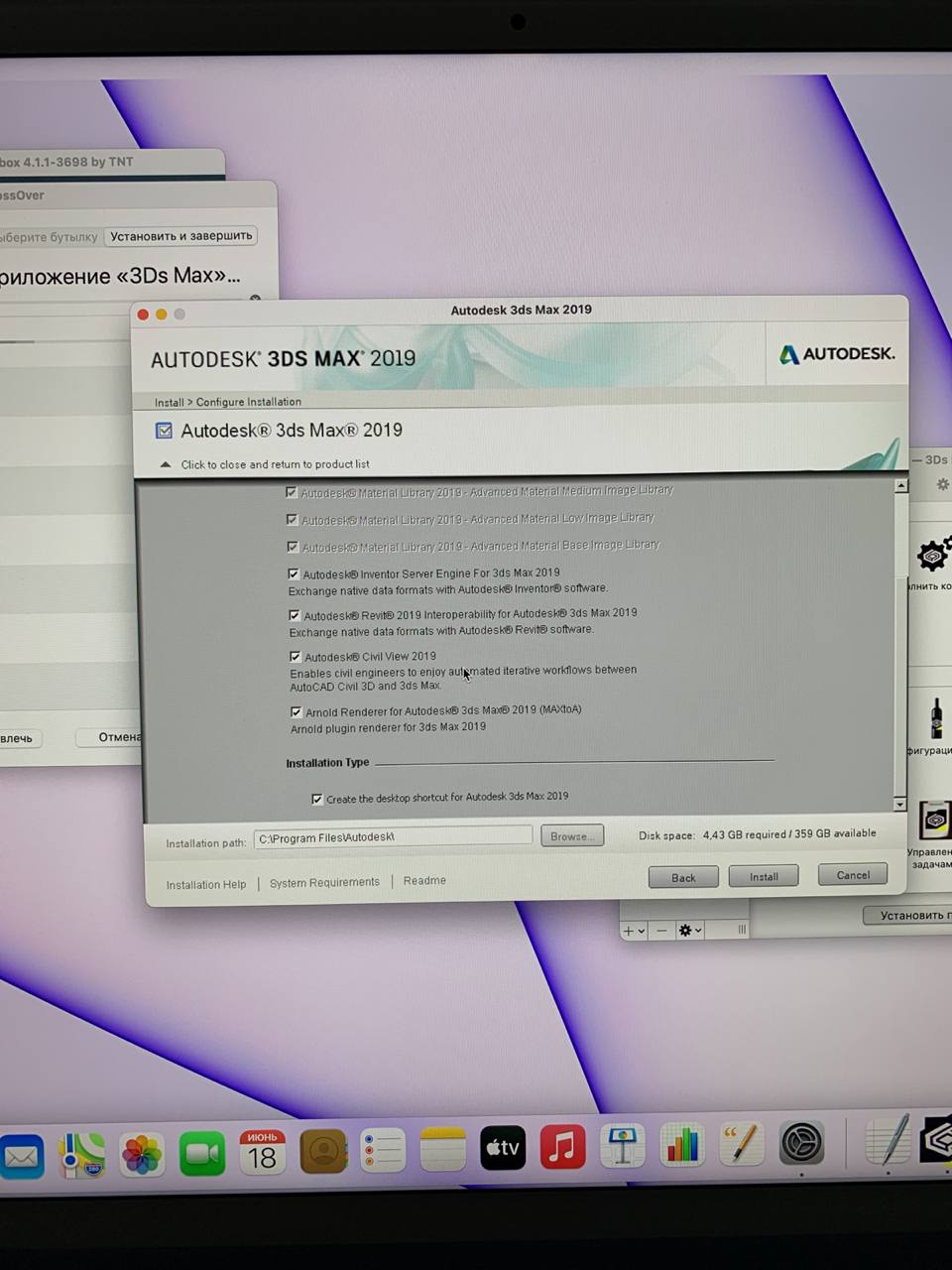Open Contacts from the Dock

[322, 1151]
